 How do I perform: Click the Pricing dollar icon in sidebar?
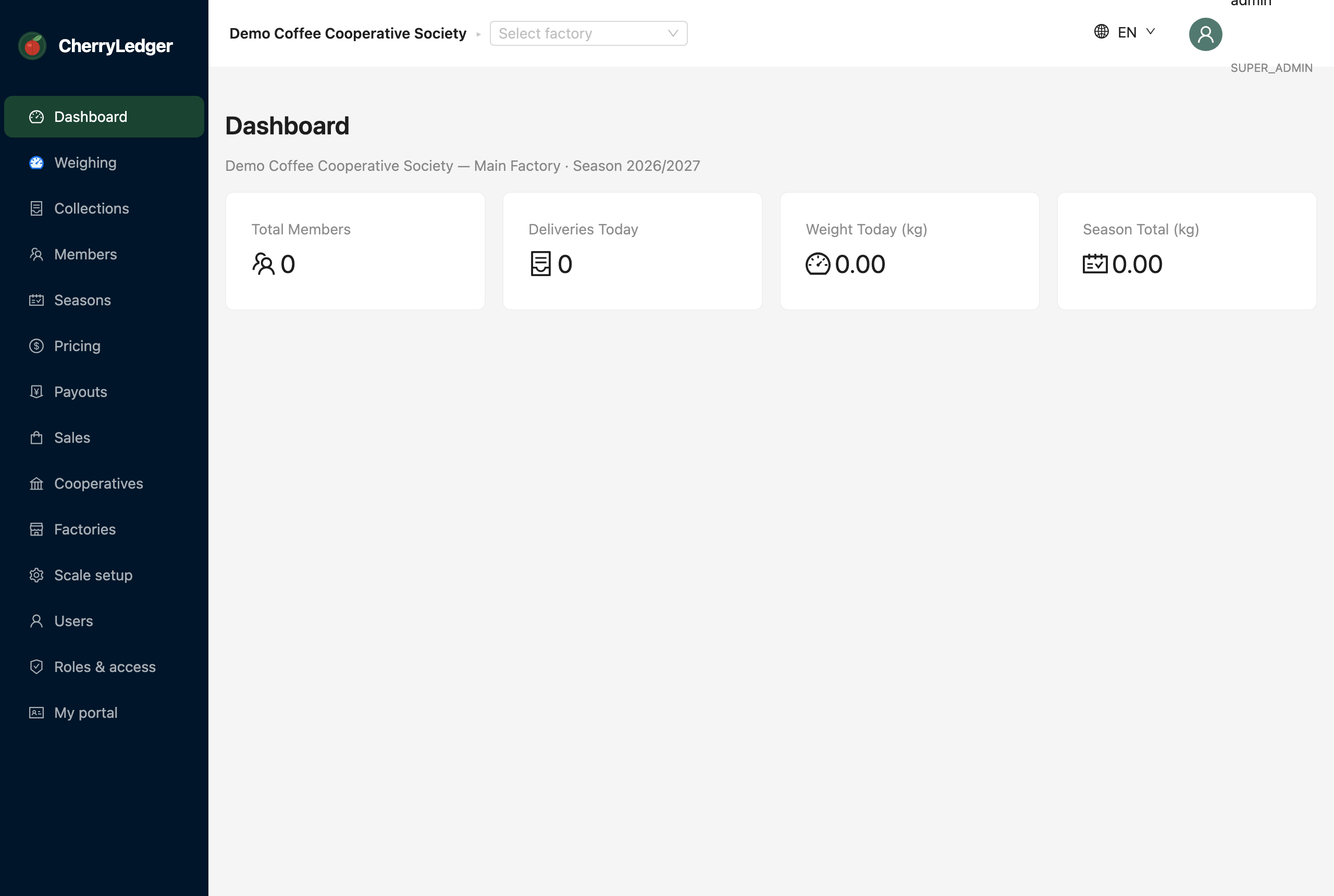[36, 346]
